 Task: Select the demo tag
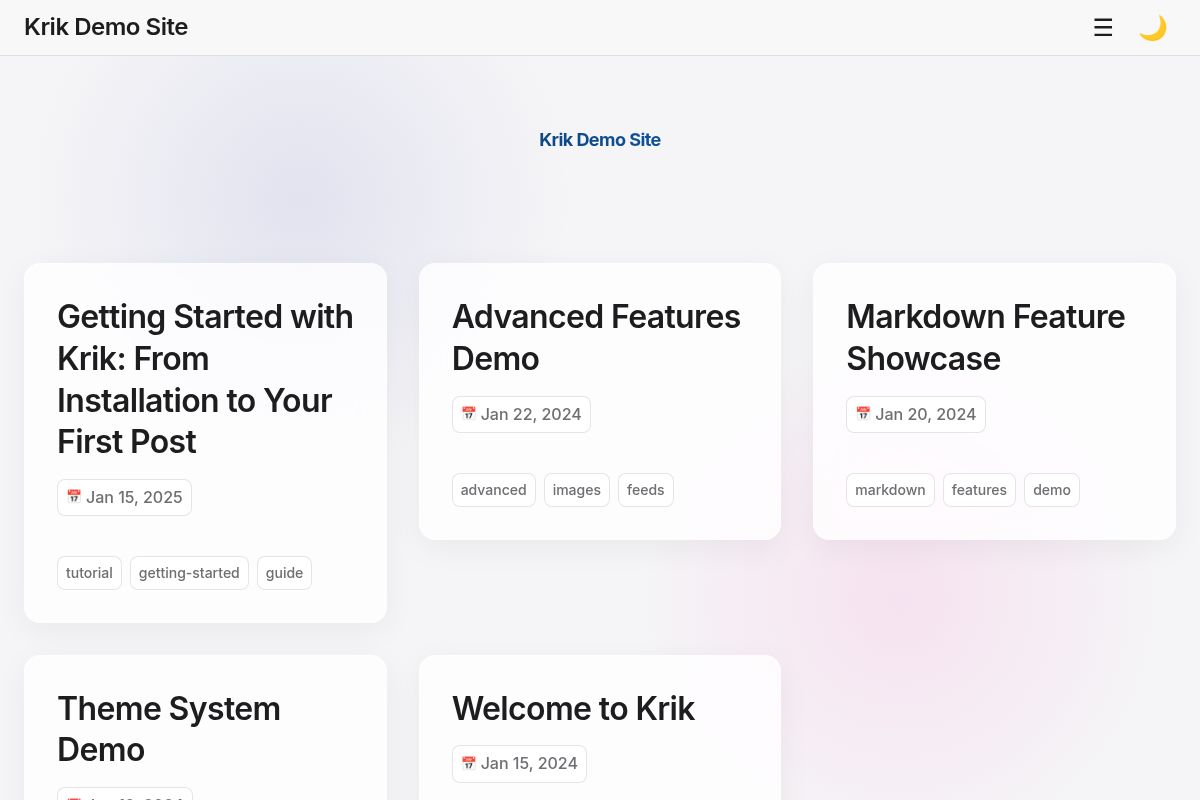coord(1052,490)
